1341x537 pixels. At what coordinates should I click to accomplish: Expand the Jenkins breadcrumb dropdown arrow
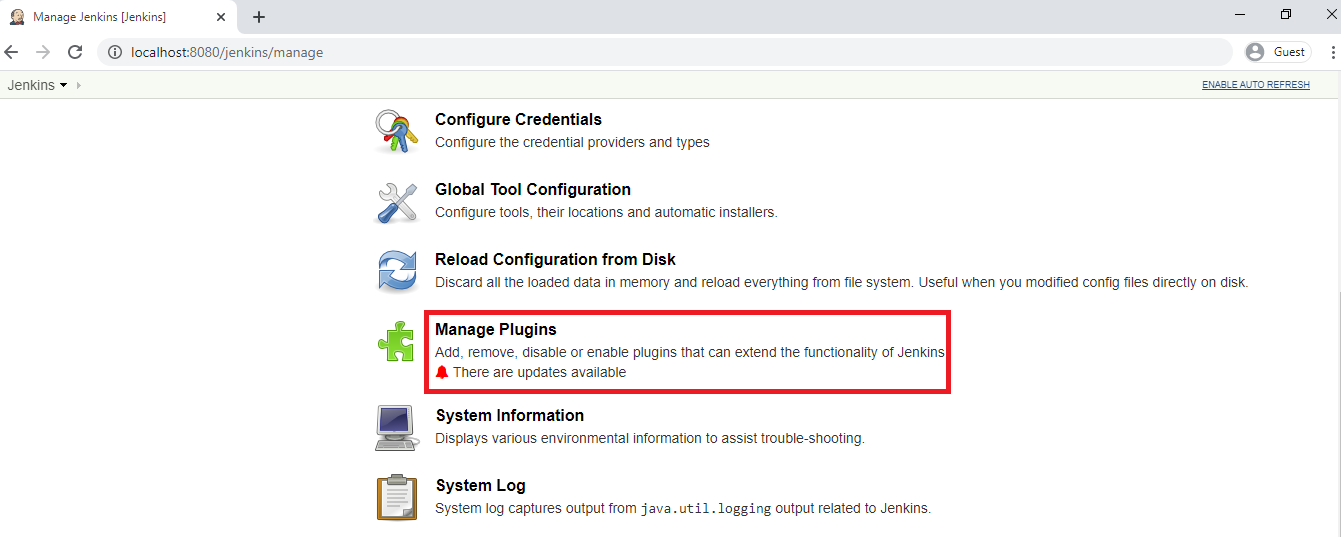pos(64,85)
